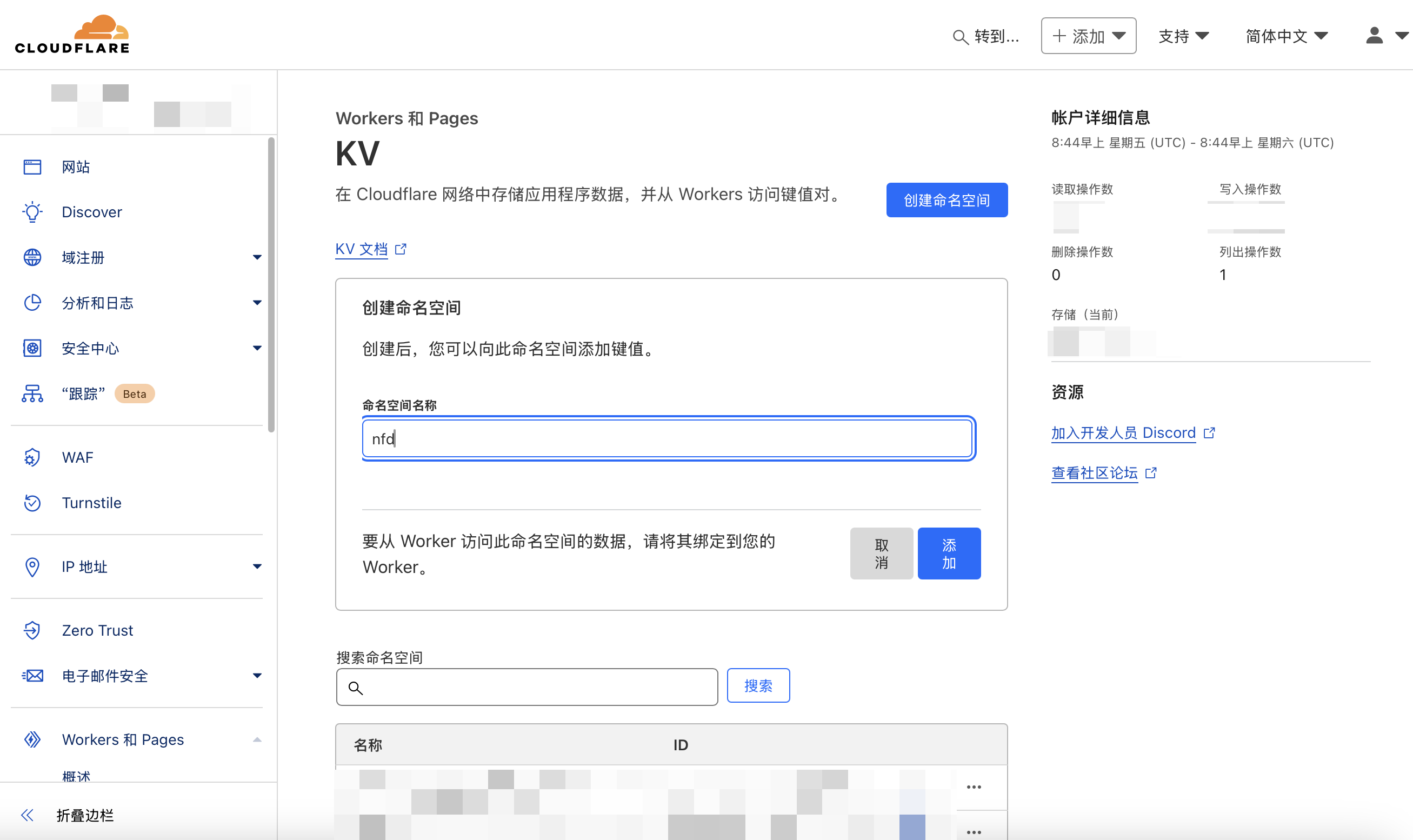
Task: Click external link icon beside KV 文档
Action: [x=401, y=249]
